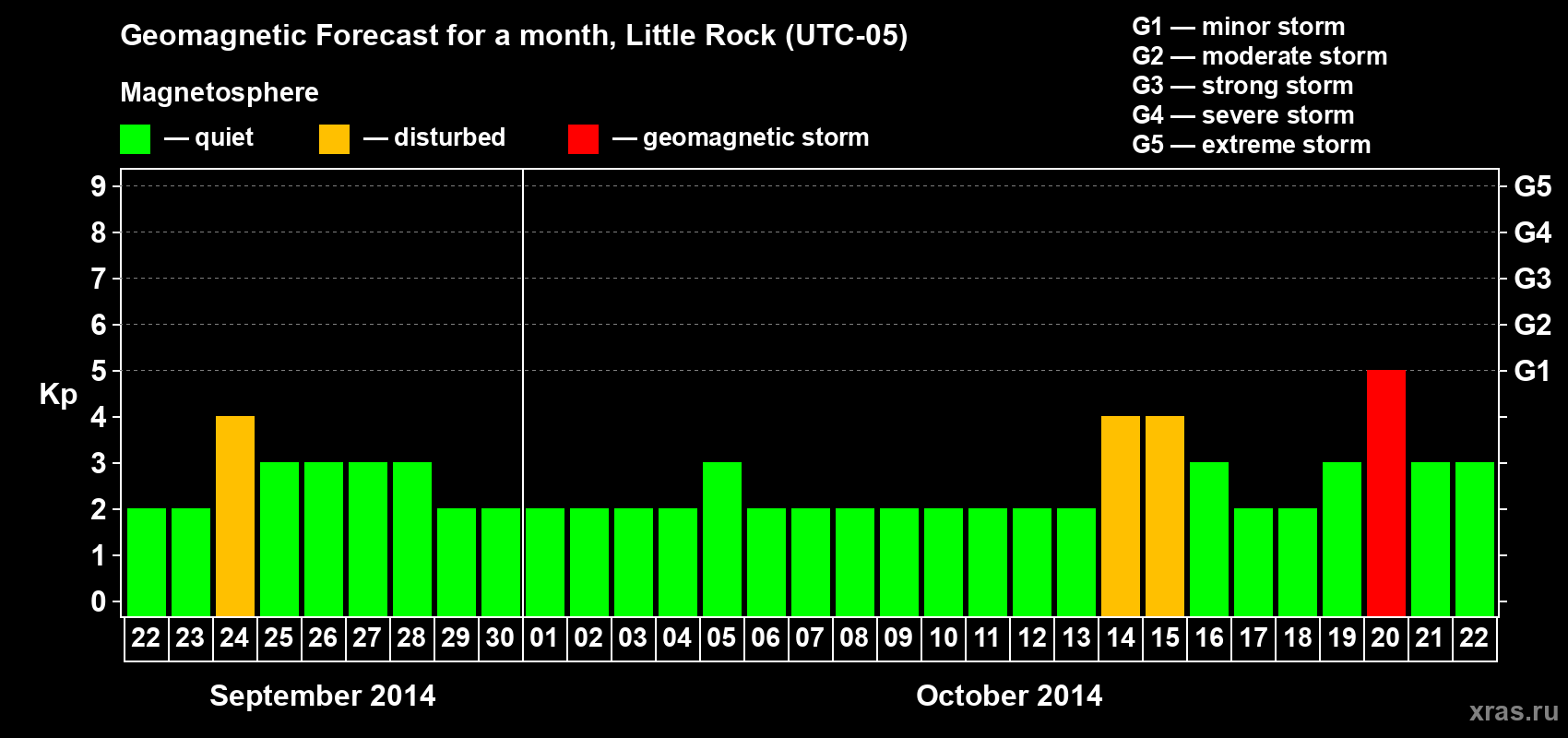The height and width of the screenshot is (738, 1568).
Task: Click date cell 19 in October
Action: 1341,638
